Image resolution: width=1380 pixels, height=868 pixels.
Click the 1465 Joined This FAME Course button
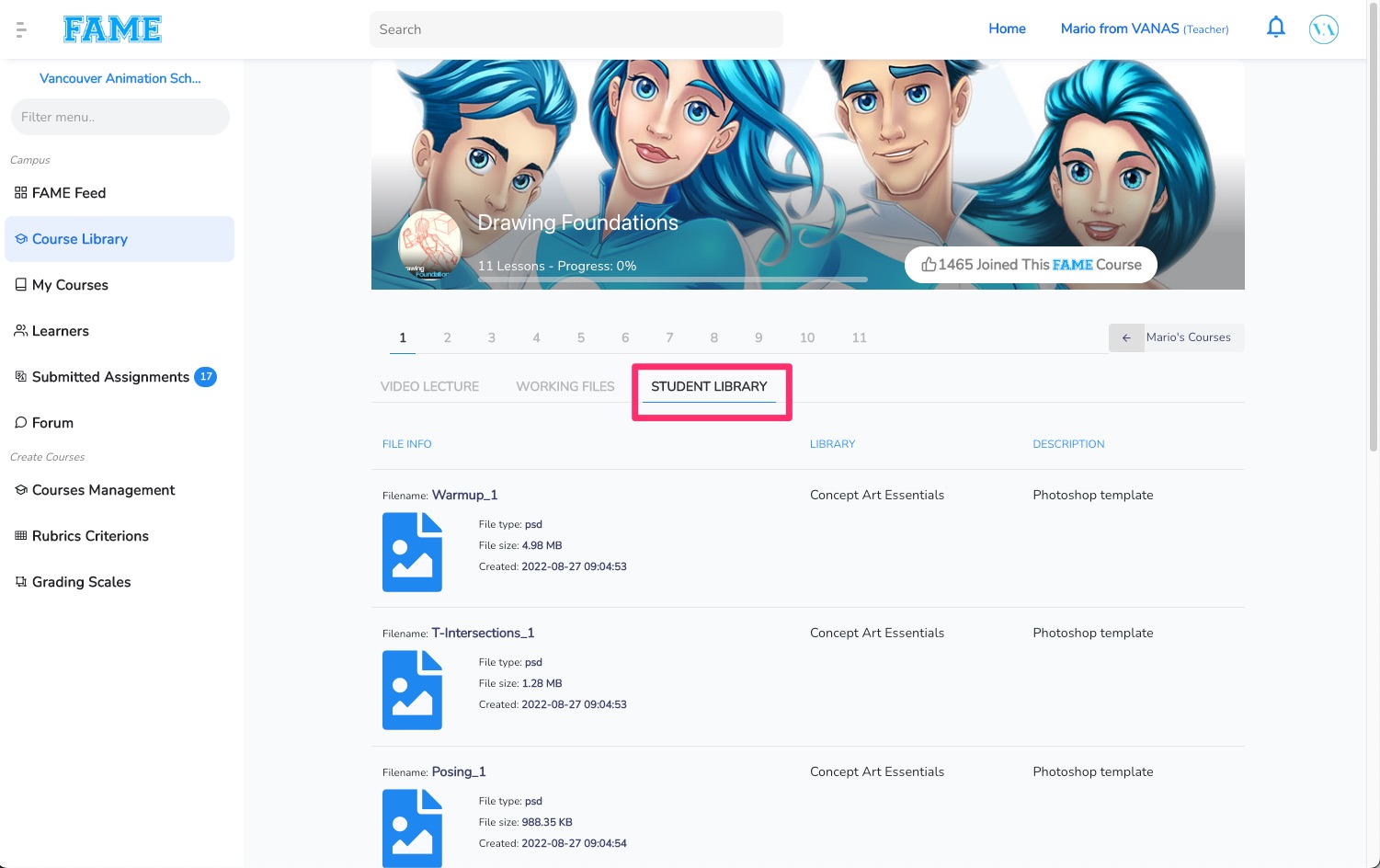tap(1031, 265)
